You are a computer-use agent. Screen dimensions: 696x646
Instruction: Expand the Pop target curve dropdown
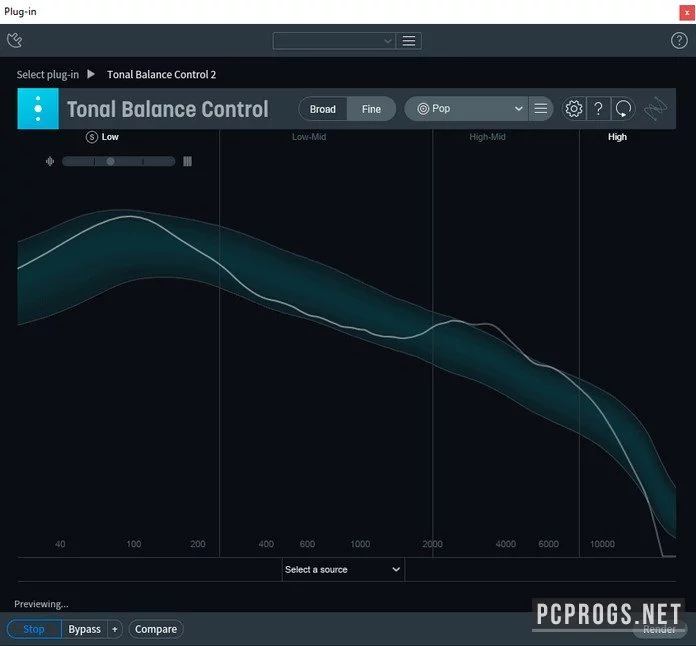click(x=466, y=109)
